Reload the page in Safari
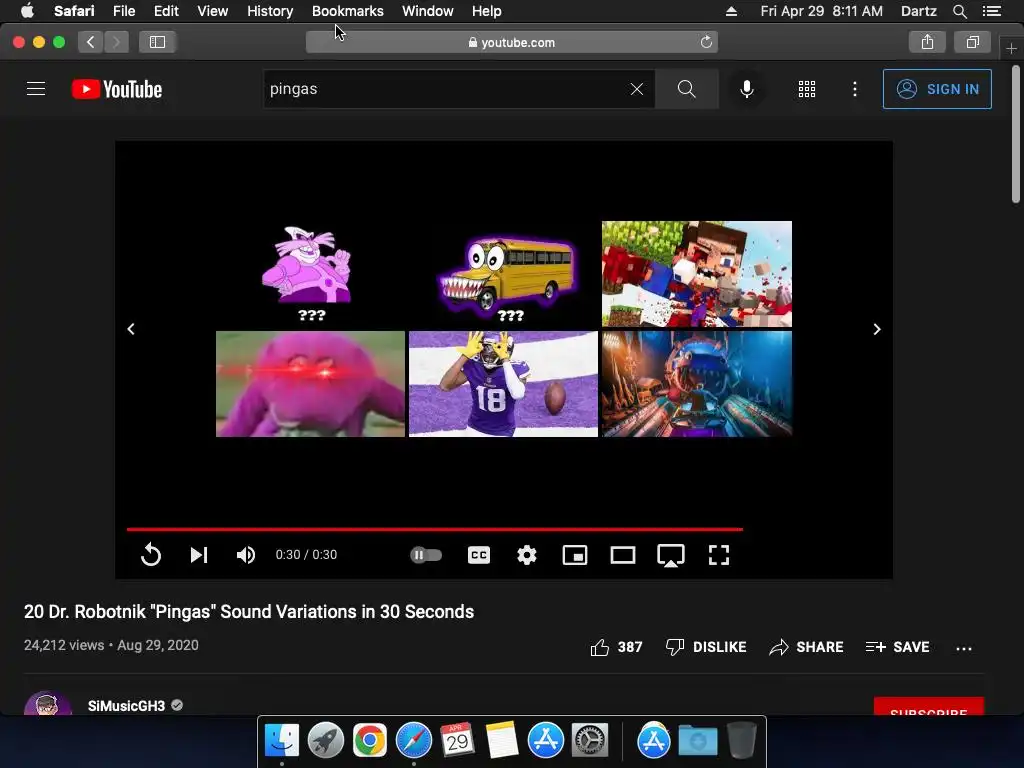This screenshot has width=1024, height=768. point(706,42)
